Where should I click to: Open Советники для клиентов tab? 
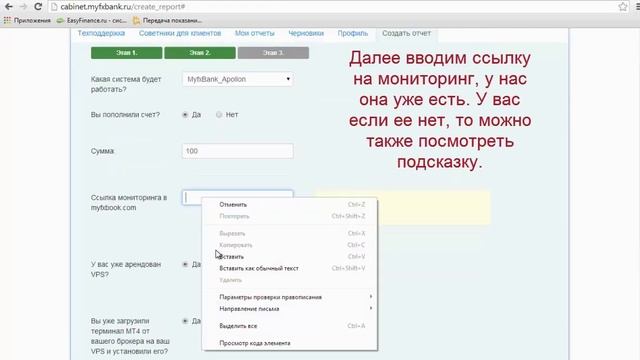(x=180, y=33)
